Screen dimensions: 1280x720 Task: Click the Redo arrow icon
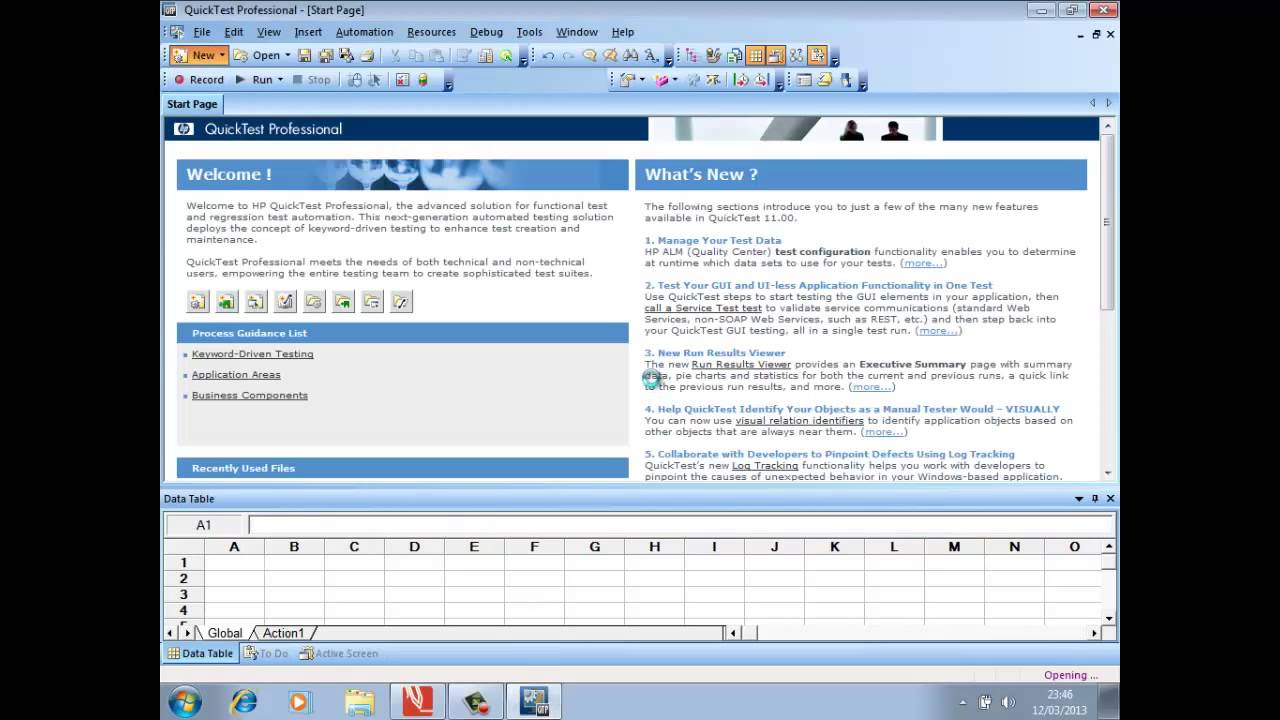coord(569,56)
